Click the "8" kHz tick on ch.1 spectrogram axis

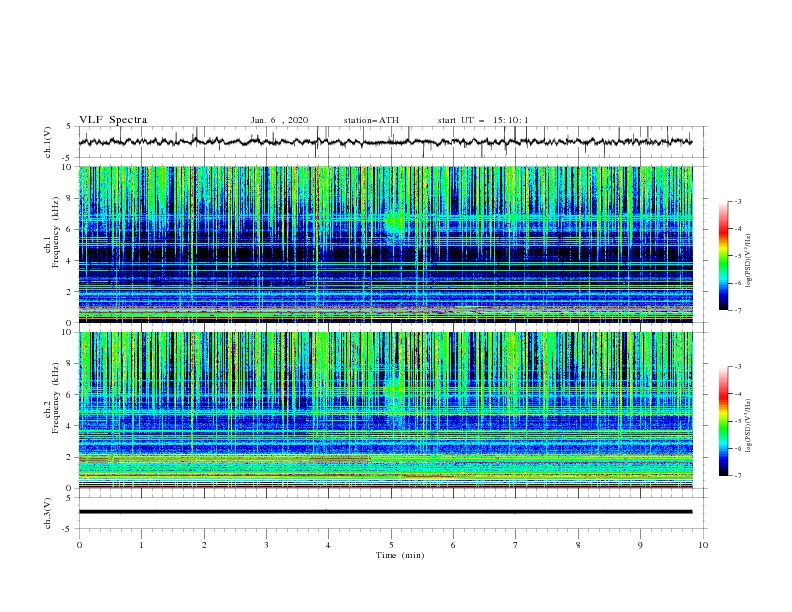69,198
